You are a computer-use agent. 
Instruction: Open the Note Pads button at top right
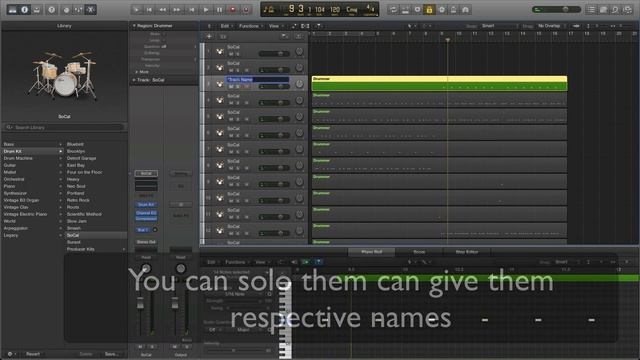(603, 9)
